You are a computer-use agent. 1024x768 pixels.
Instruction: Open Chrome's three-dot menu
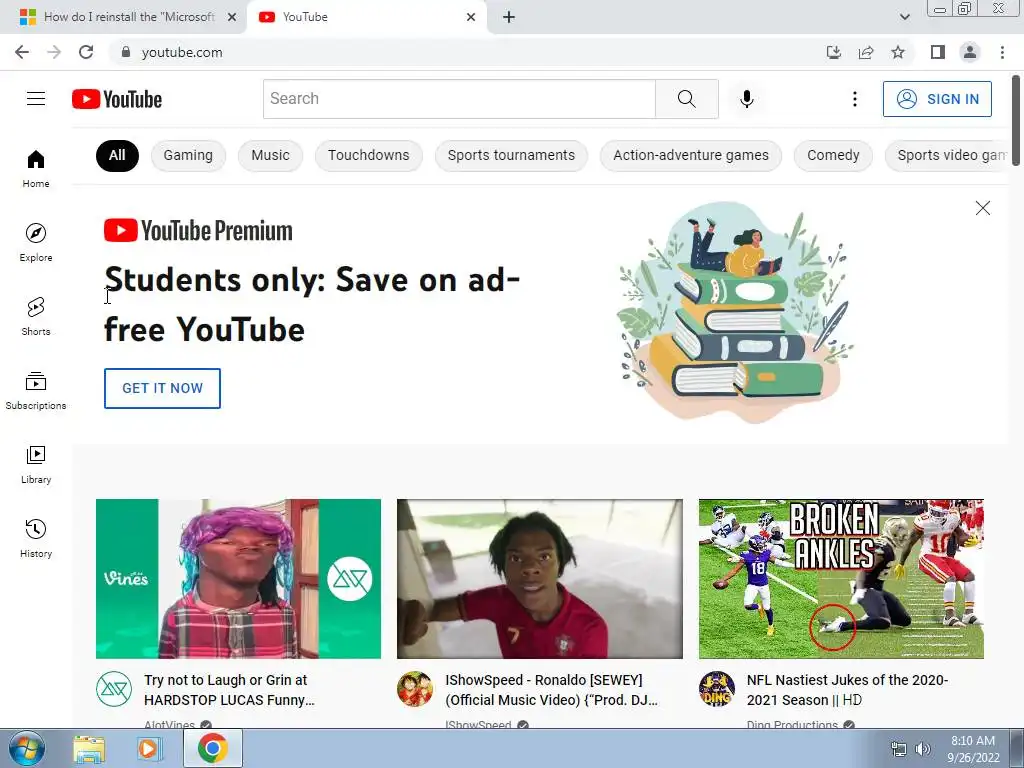pos(1002,52)
